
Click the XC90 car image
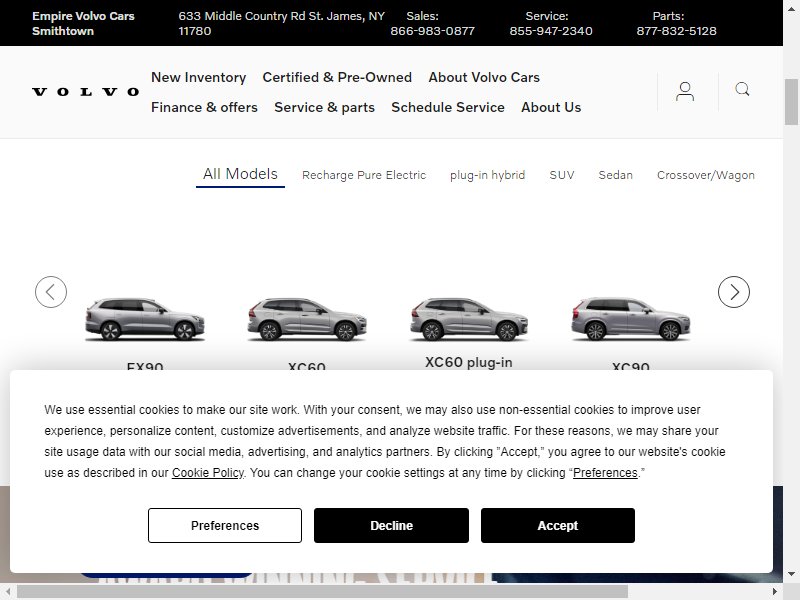pyautogui.click(x=631, y=319)
